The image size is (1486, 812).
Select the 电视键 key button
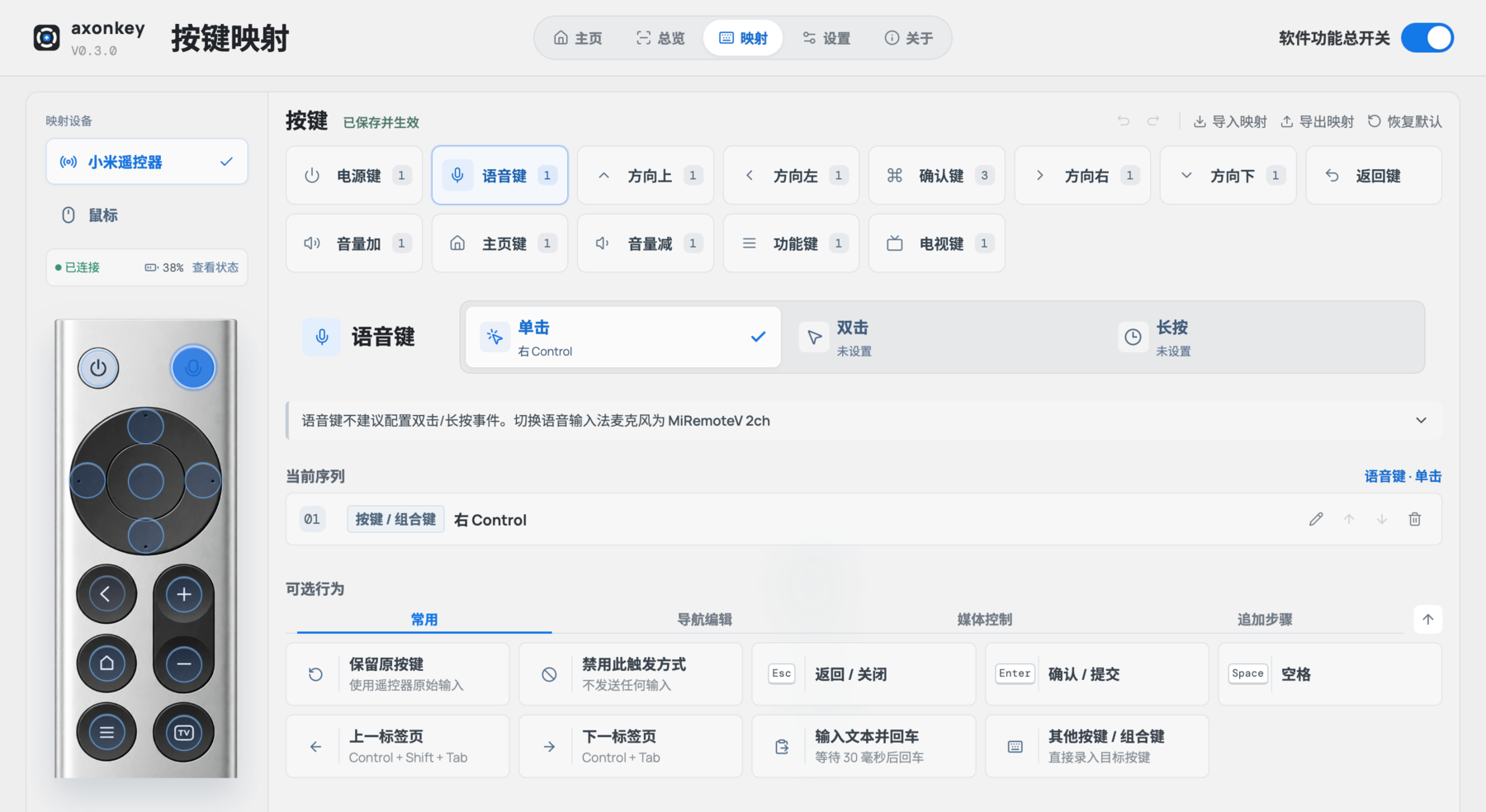tap(936, 243)
